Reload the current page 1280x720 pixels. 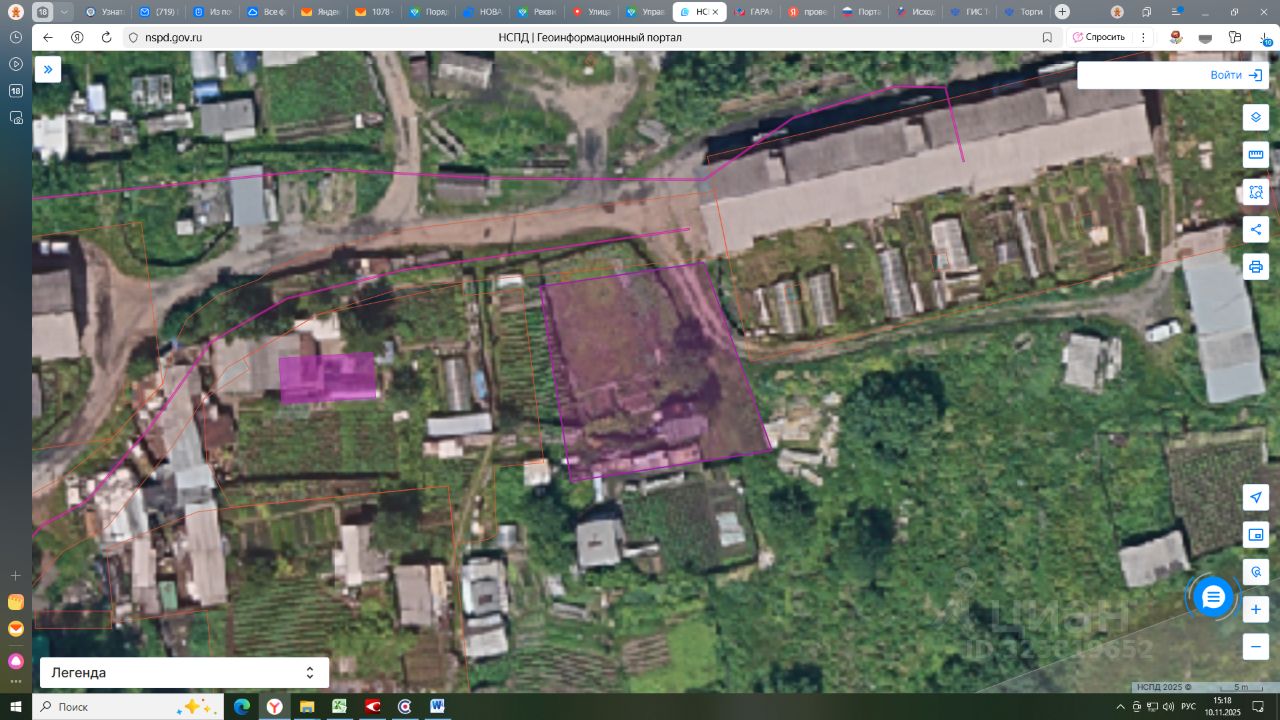107,37
